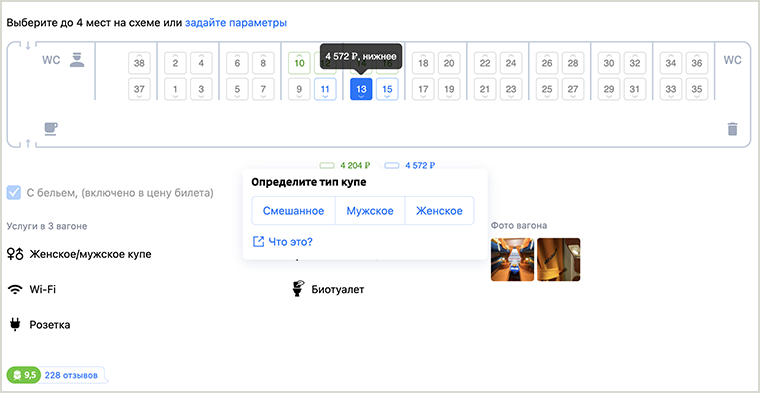
Task: Select seat 31 on the carriage map
Action: coord(635,89)
